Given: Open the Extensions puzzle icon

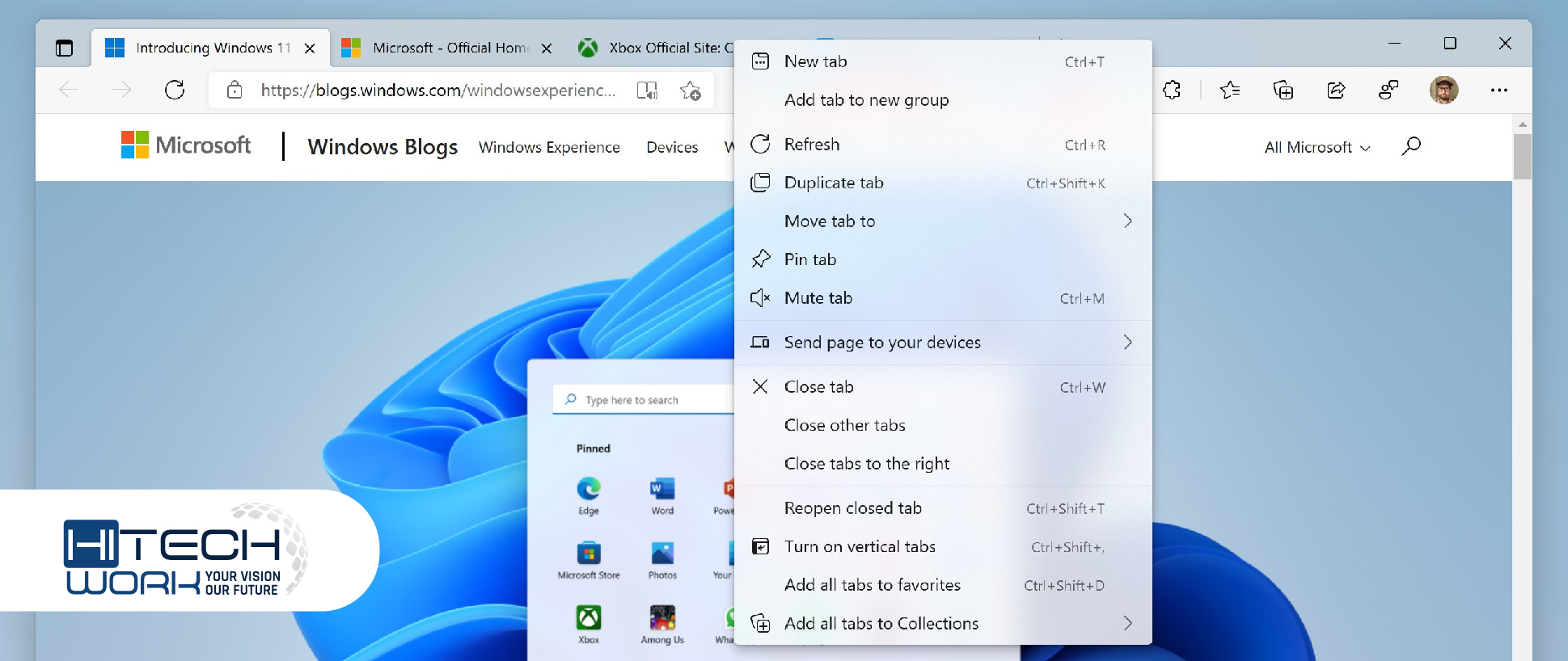Looking at the screenshot, I should 1172,90.
